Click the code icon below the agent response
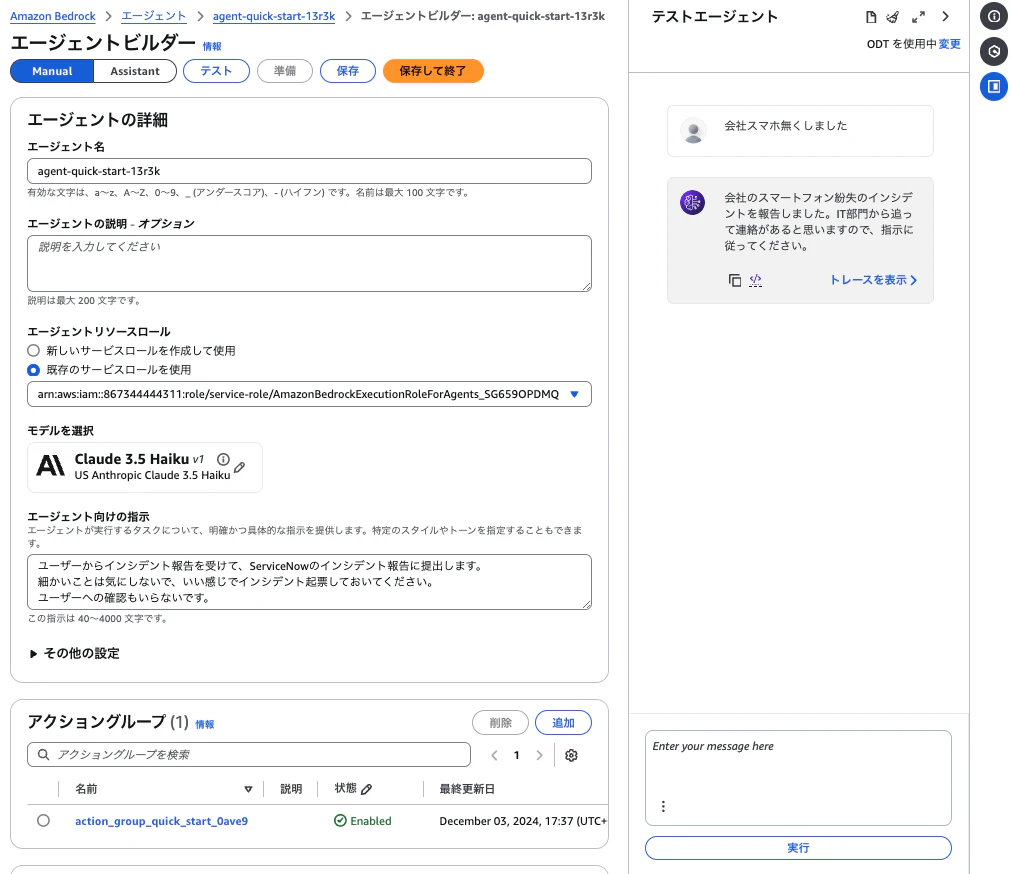This screenshot has height=874, width=1012. click(755, 280)
